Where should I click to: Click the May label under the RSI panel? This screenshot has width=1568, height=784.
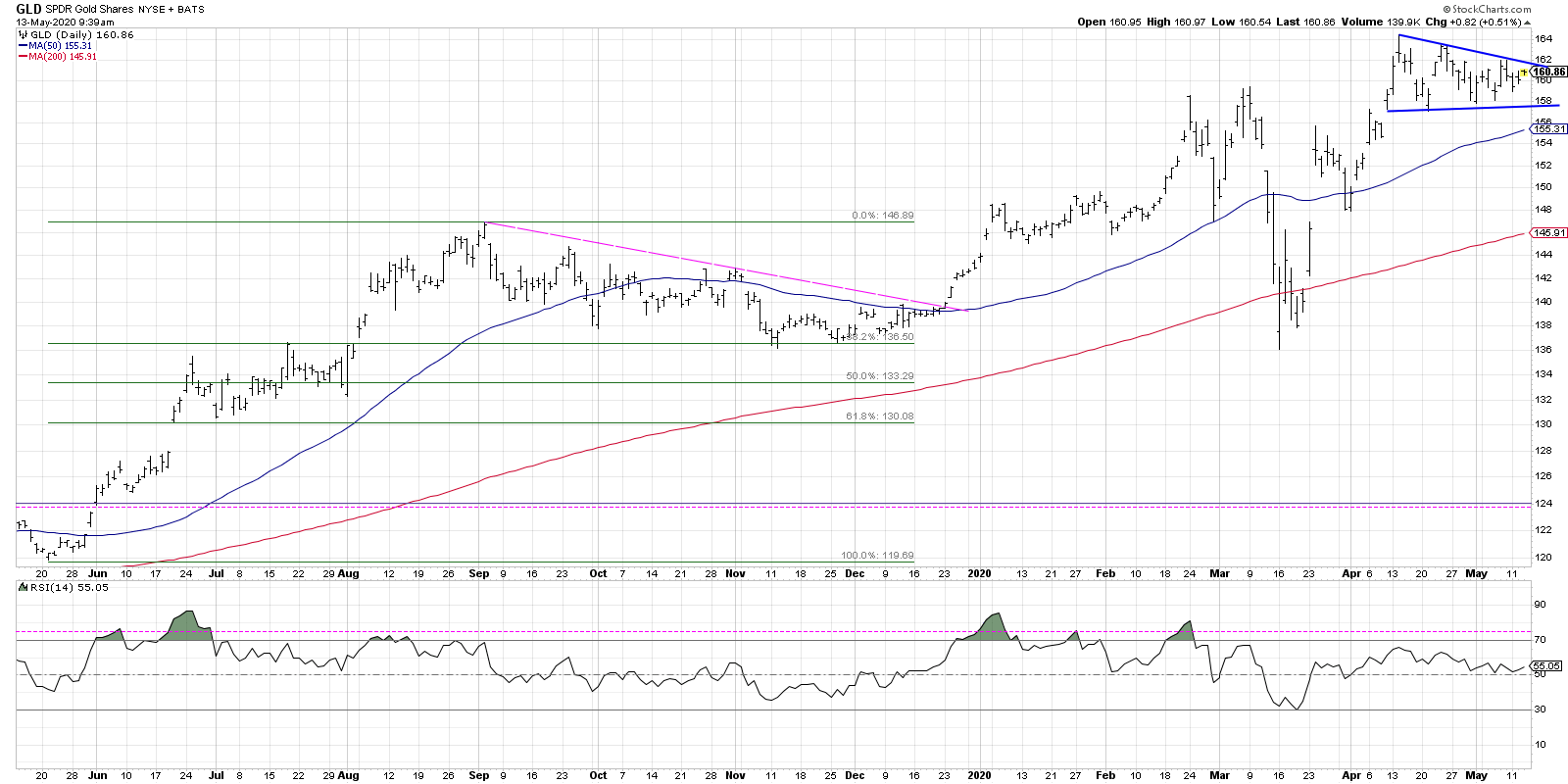coord(1476,775)
